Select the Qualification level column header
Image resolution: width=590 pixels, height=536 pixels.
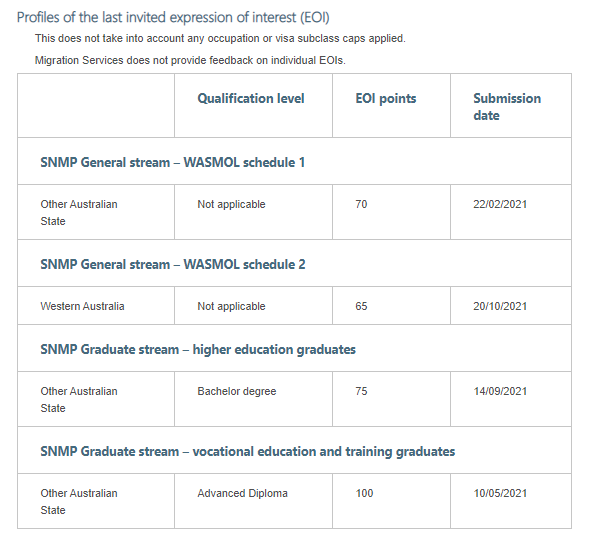(x=251, y=98)
